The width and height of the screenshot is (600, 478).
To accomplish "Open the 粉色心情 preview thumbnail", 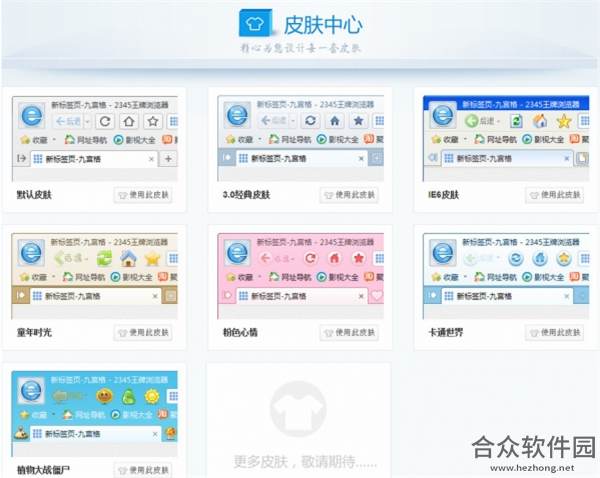I will tap(300, 276).
